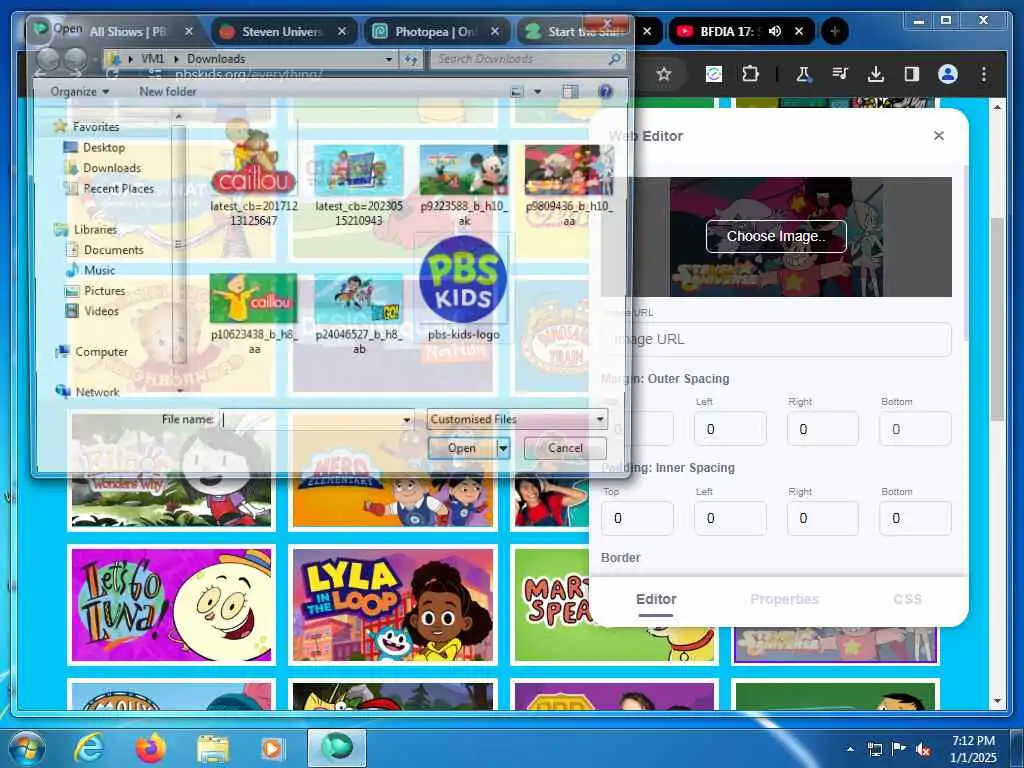The image size is (1024, 768).
Task: Open the Windows Start orb
Action: 27,748
